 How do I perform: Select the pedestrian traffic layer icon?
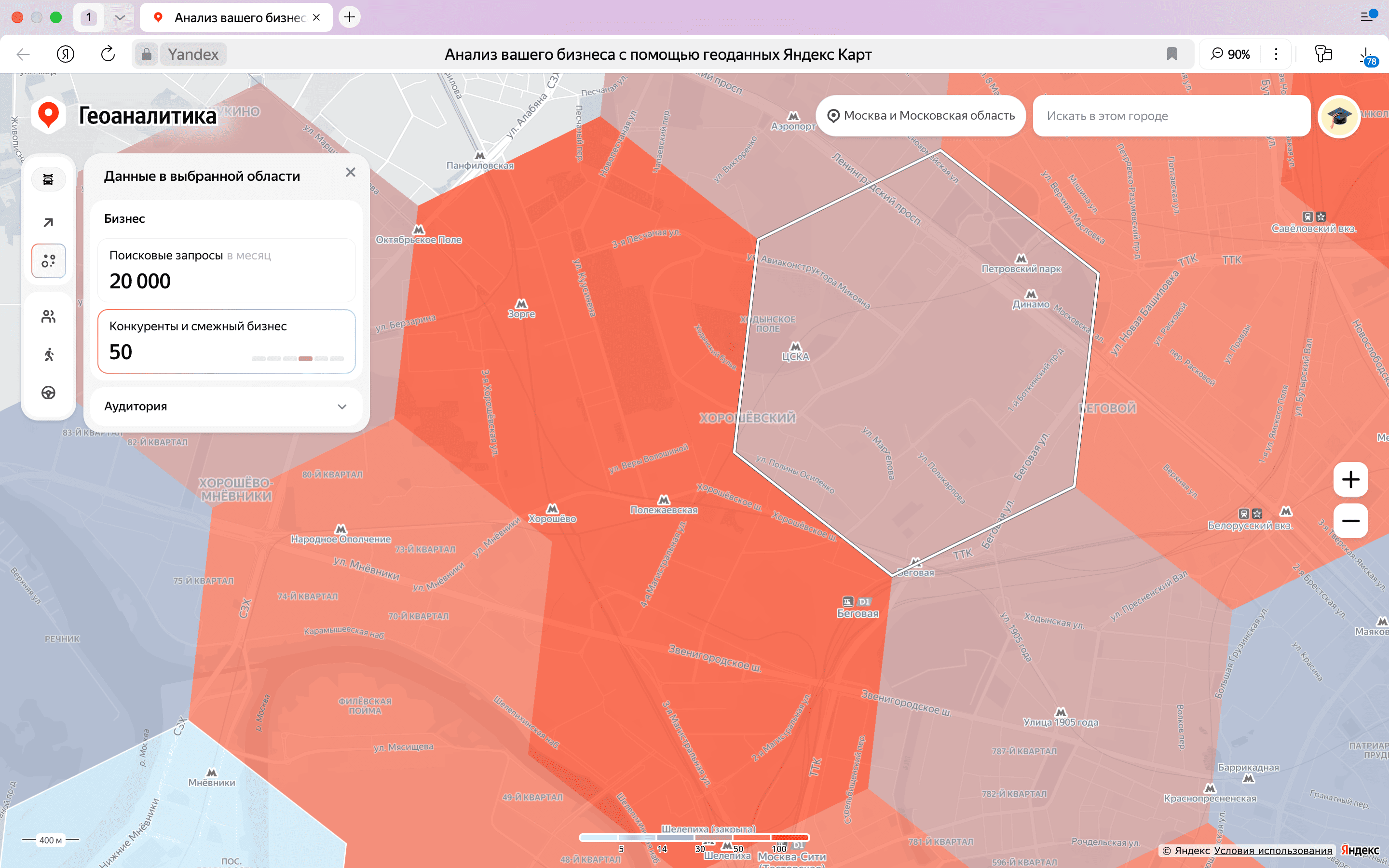(x=48, y=355)
